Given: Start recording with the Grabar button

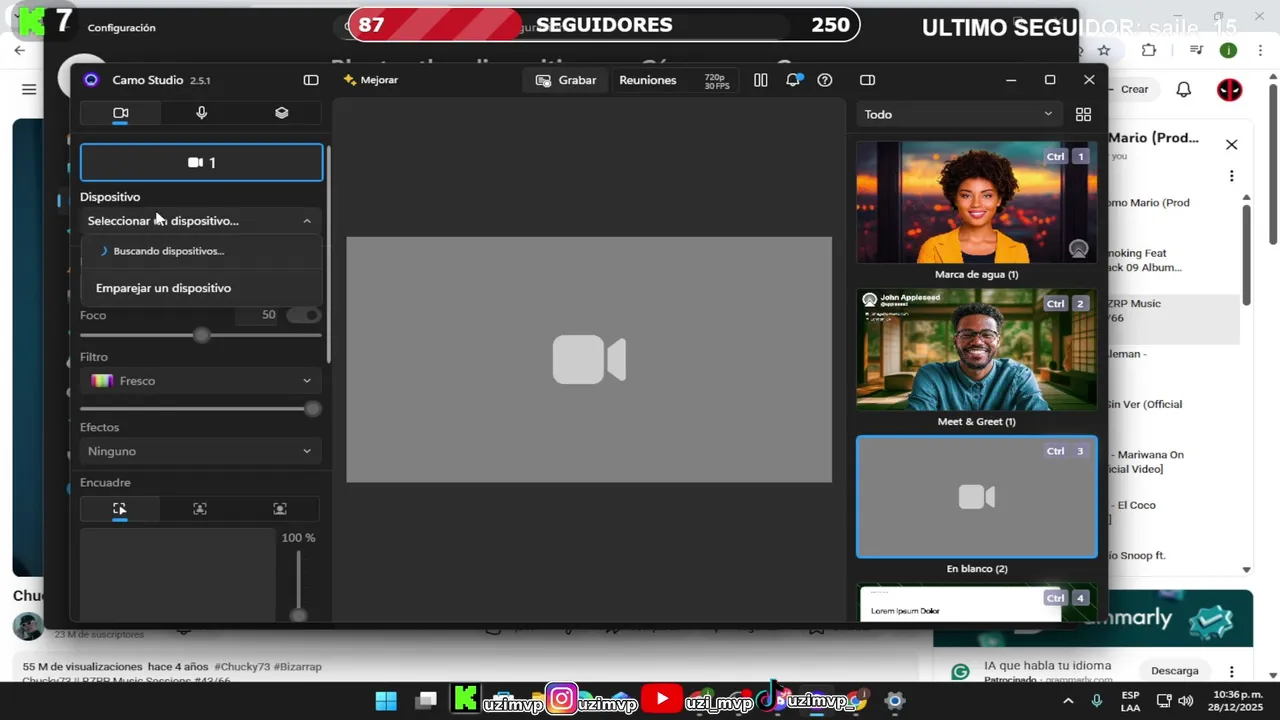Looking at the screenshot, I should (566, 80).
